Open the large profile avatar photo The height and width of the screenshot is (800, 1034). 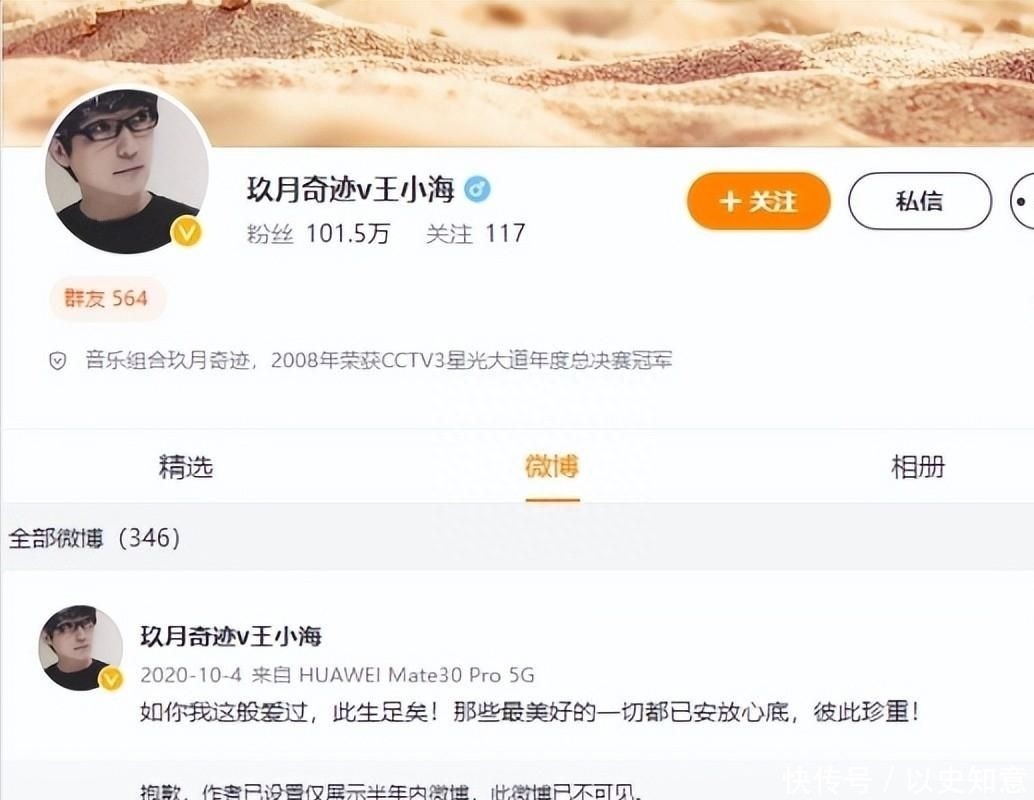pyautogui.click(x=127, y=170)
